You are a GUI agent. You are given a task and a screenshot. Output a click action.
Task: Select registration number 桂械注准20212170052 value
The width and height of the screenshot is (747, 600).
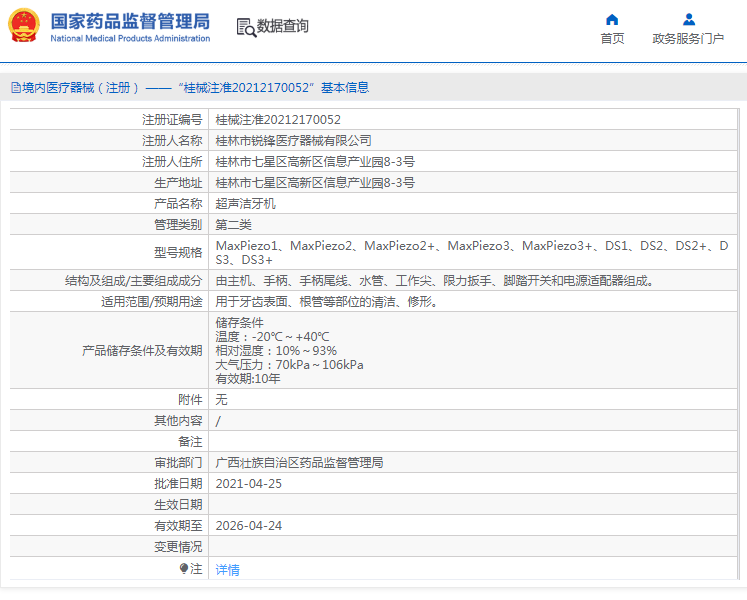click(x=278, y=120)
